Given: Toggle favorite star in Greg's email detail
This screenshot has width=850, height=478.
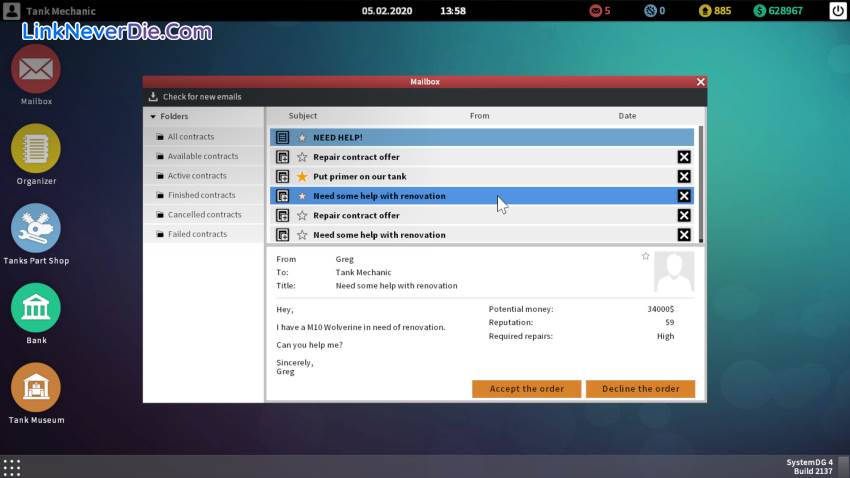Looking at the screenshot, I should pyautogui.click(x=646, y=257).
